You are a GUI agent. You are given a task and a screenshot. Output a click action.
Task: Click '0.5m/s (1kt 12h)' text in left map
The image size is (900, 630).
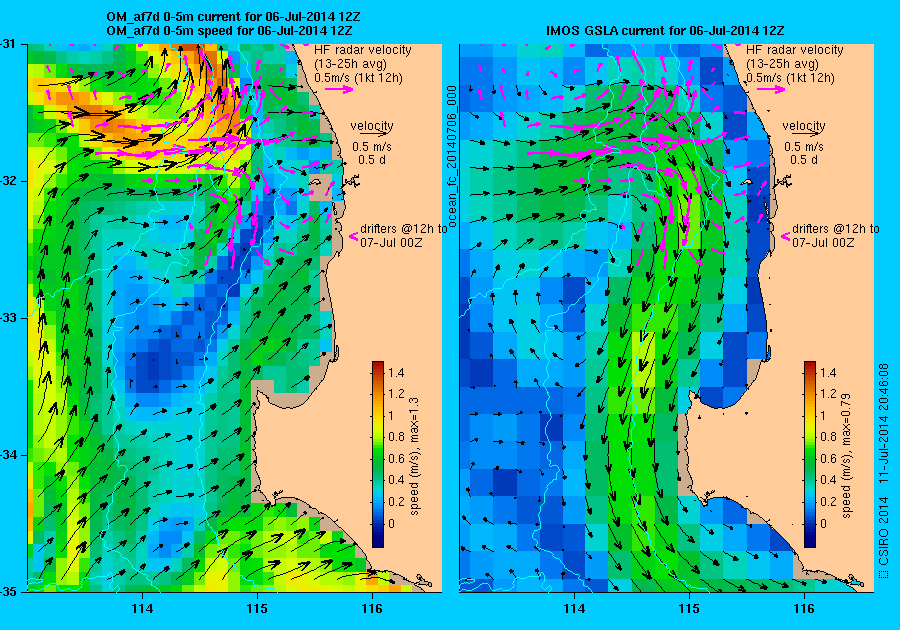coord(358,77)
